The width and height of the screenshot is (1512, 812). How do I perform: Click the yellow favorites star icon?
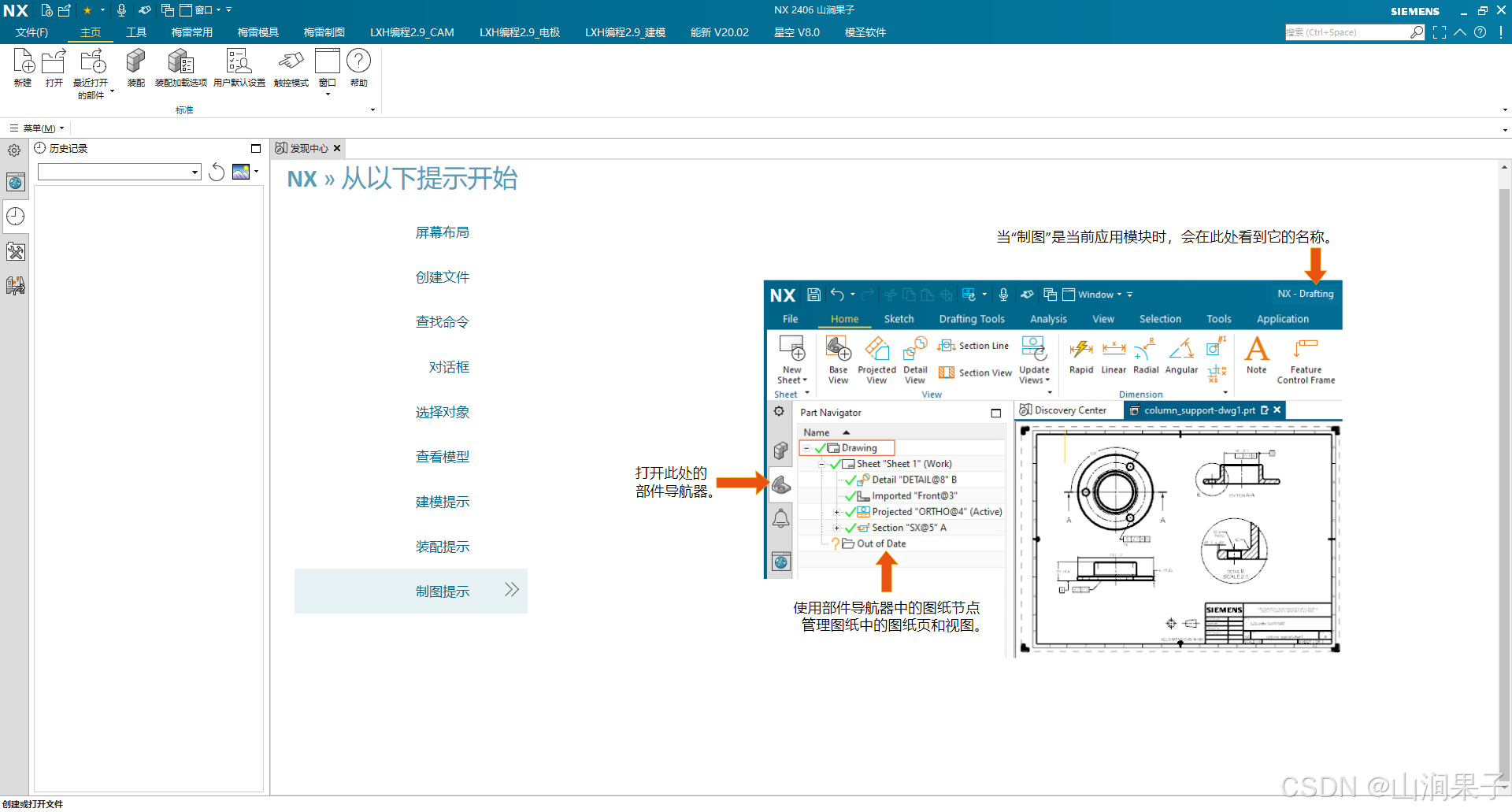point(87,10)
